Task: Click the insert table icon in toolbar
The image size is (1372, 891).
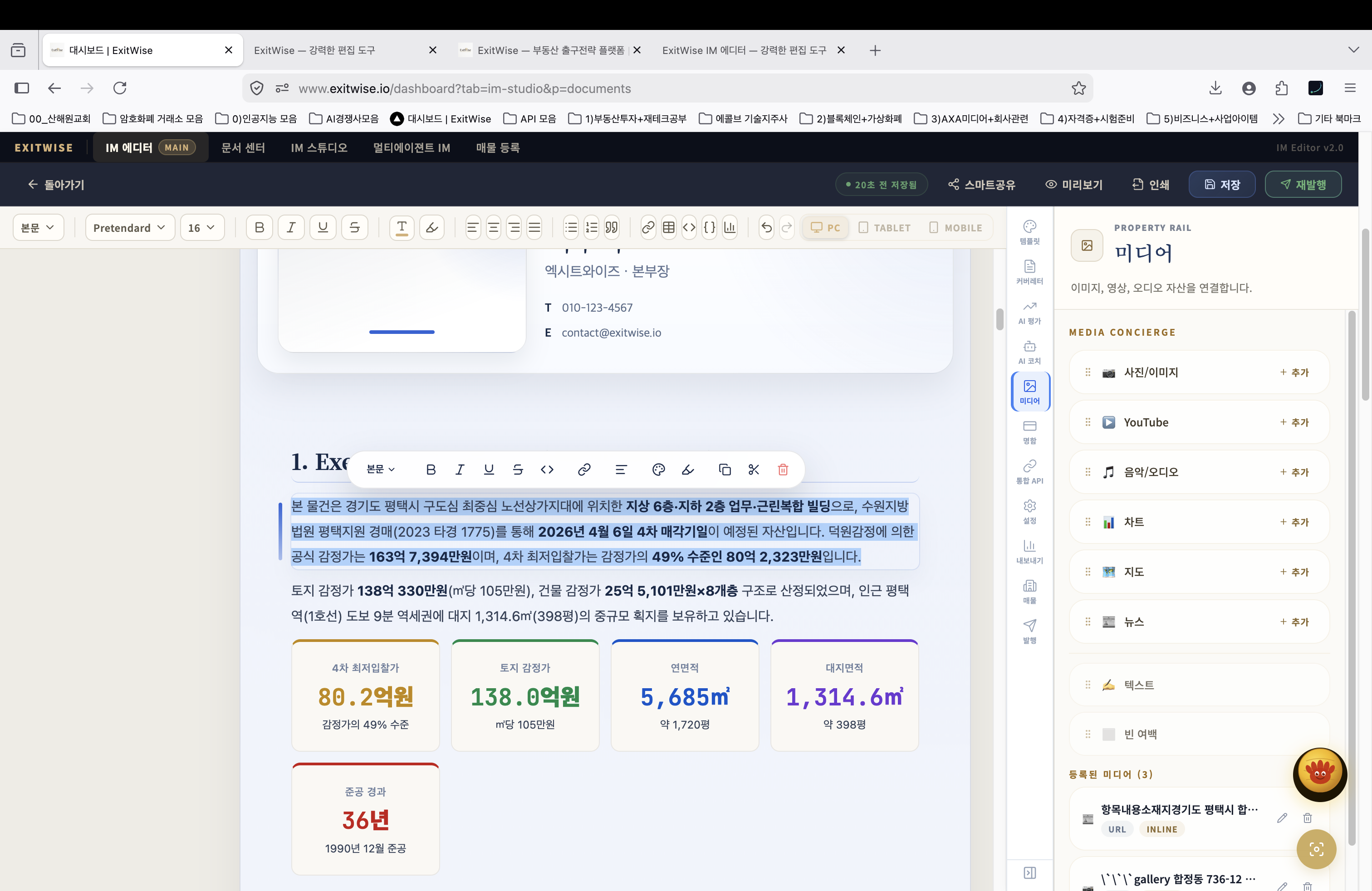Action: pyautogui.click(x=668, y=228)
